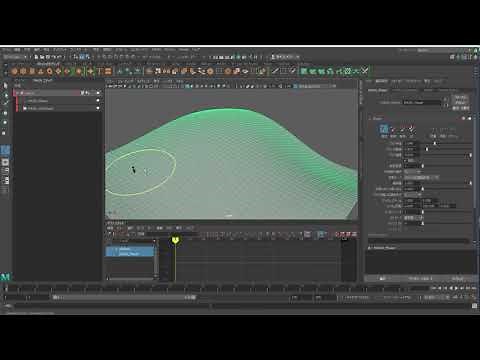Select the blue highlighted item in animation editor list
This screenshot has height=360, width=480.
[x=130, y=251]
